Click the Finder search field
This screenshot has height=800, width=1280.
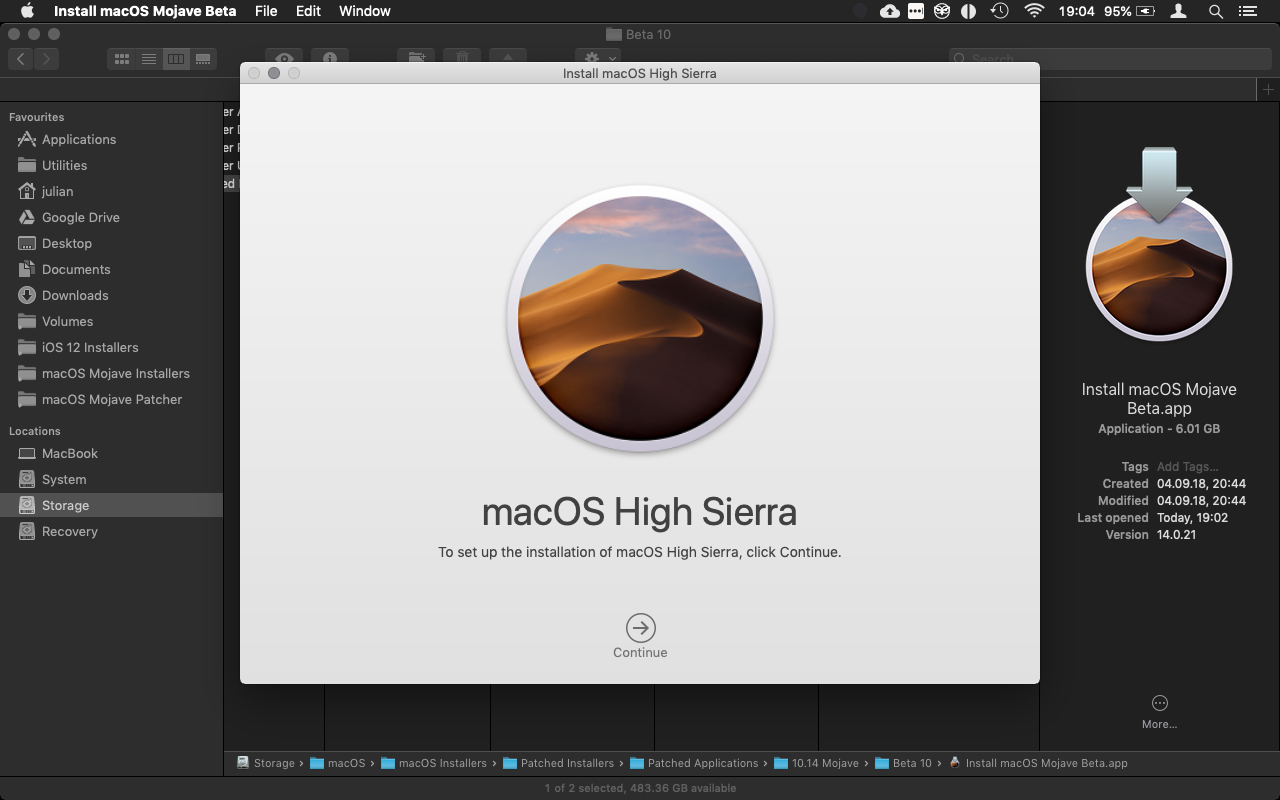point(1110,59)
